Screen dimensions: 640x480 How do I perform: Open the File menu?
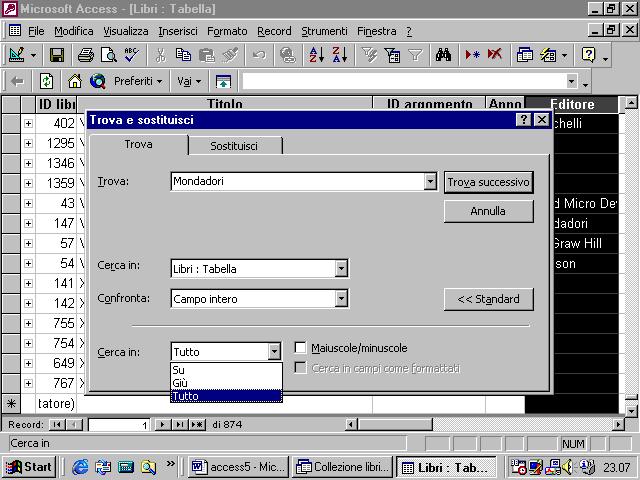coord(36,31)
